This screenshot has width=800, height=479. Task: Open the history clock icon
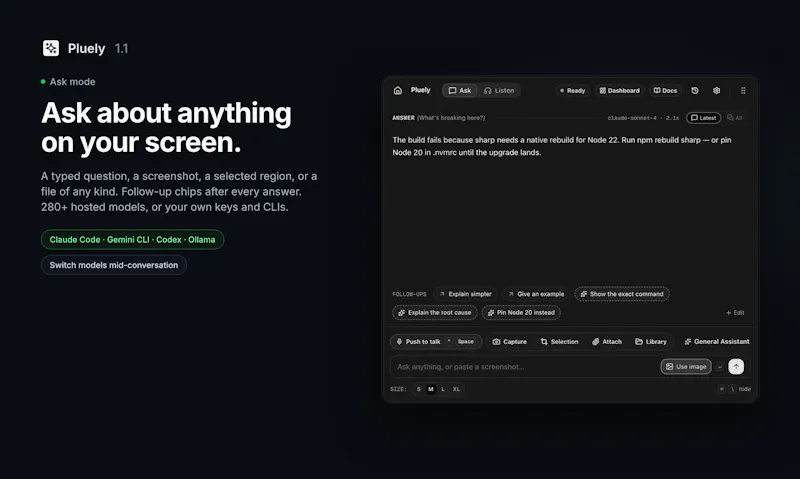695,90
